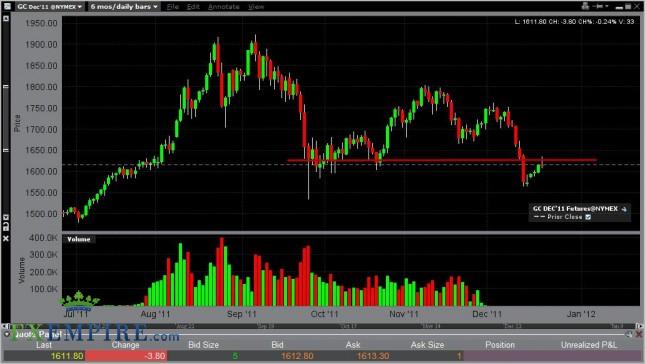Click the upper marker on the price scale slider
Screen dimensions: 645x364
point(6,86)
